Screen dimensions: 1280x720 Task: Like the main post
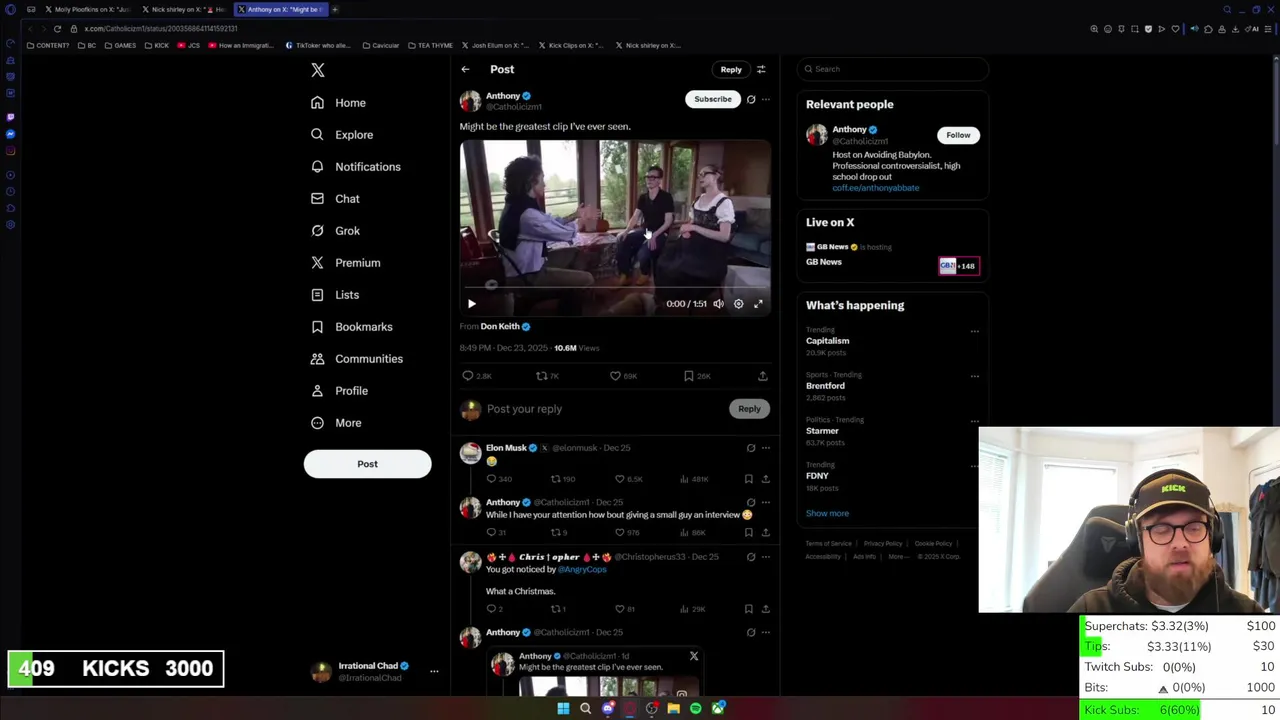click(x=615, y=376)
